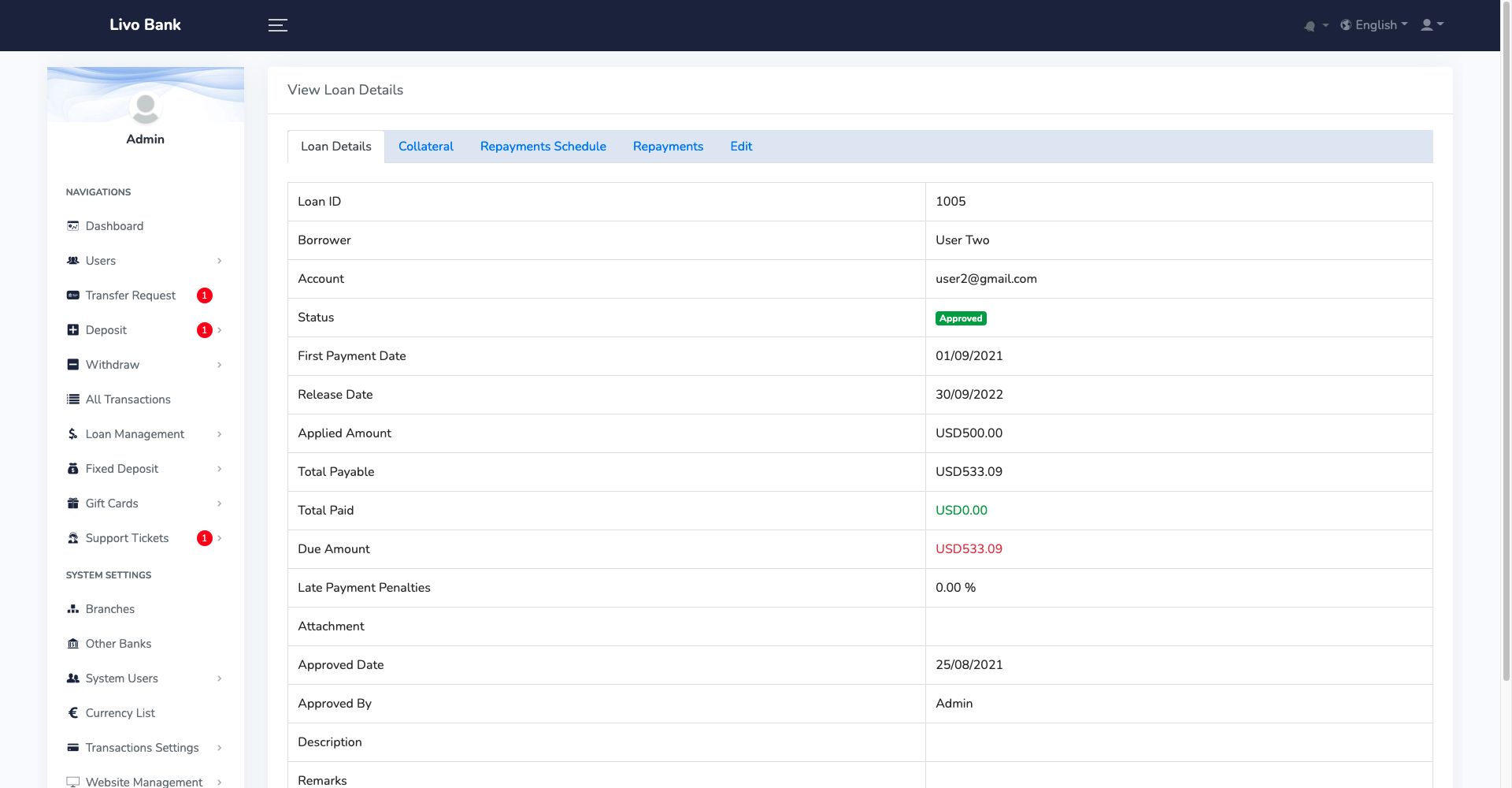This screenshot has width=1512, height=788.
Task: Click the Currency List euro icon
Action: tap(73, 713)
